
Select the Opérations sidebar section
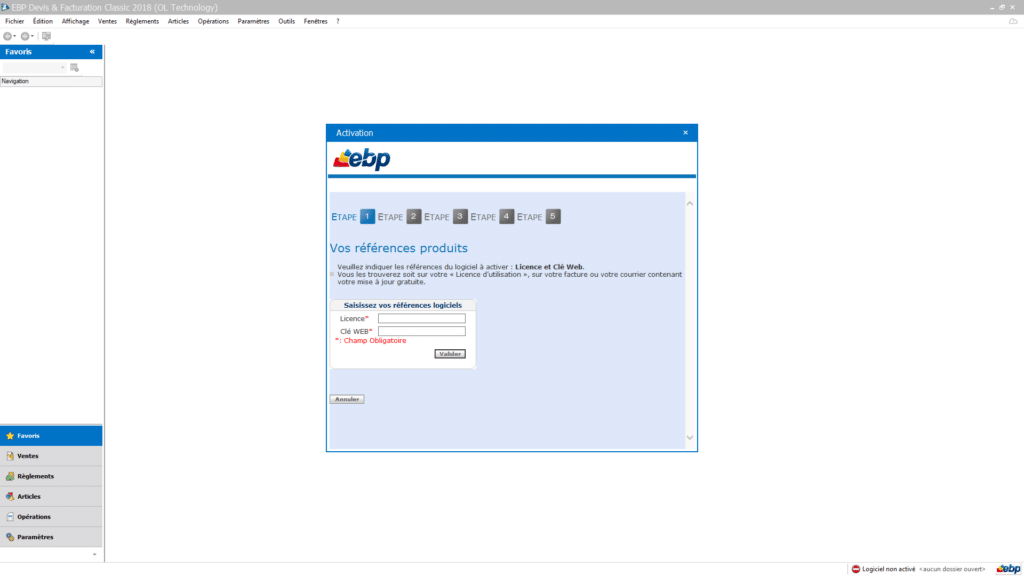[51, 517]
